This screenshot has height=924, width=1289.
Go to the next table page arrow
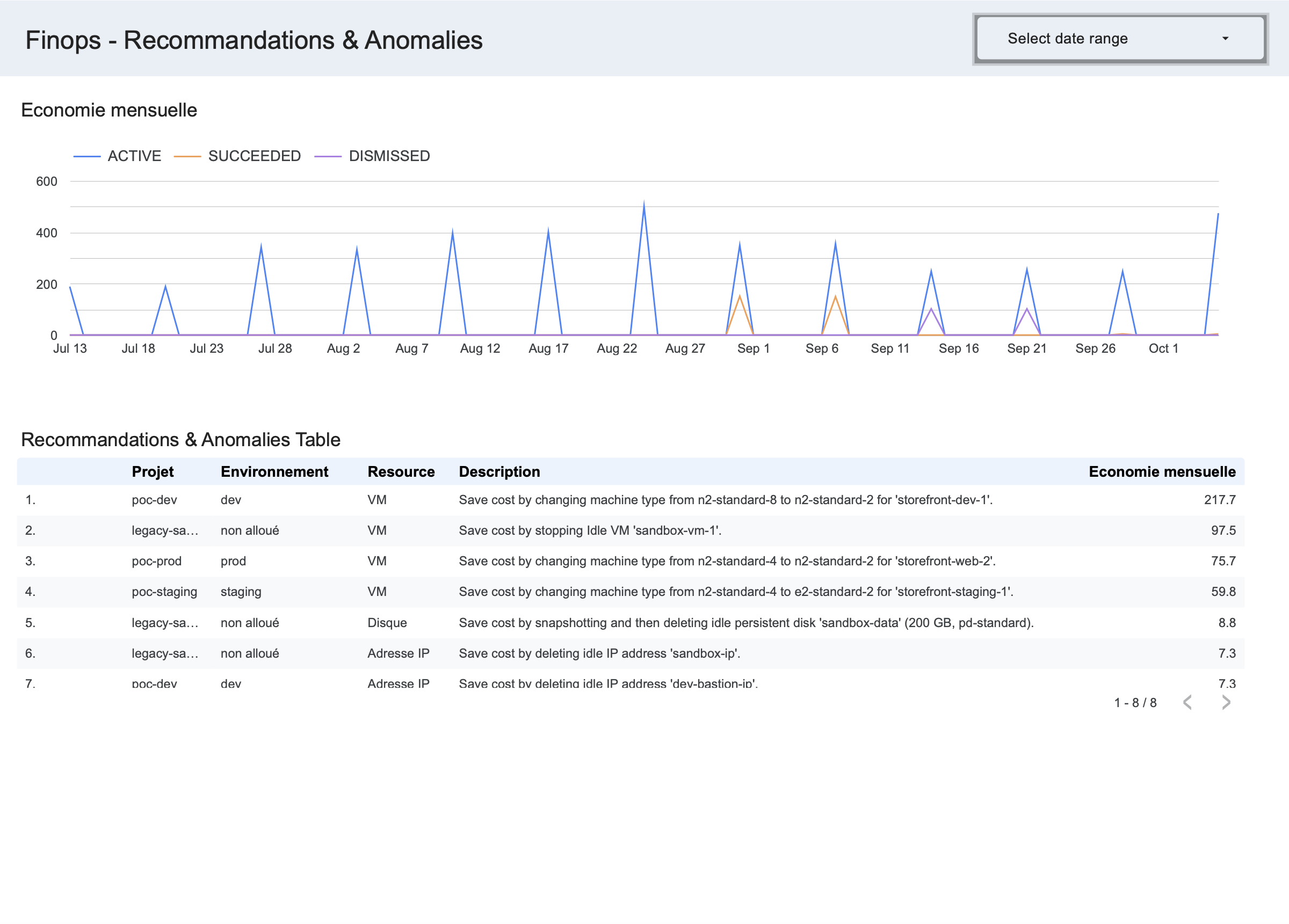(1226, 702)
